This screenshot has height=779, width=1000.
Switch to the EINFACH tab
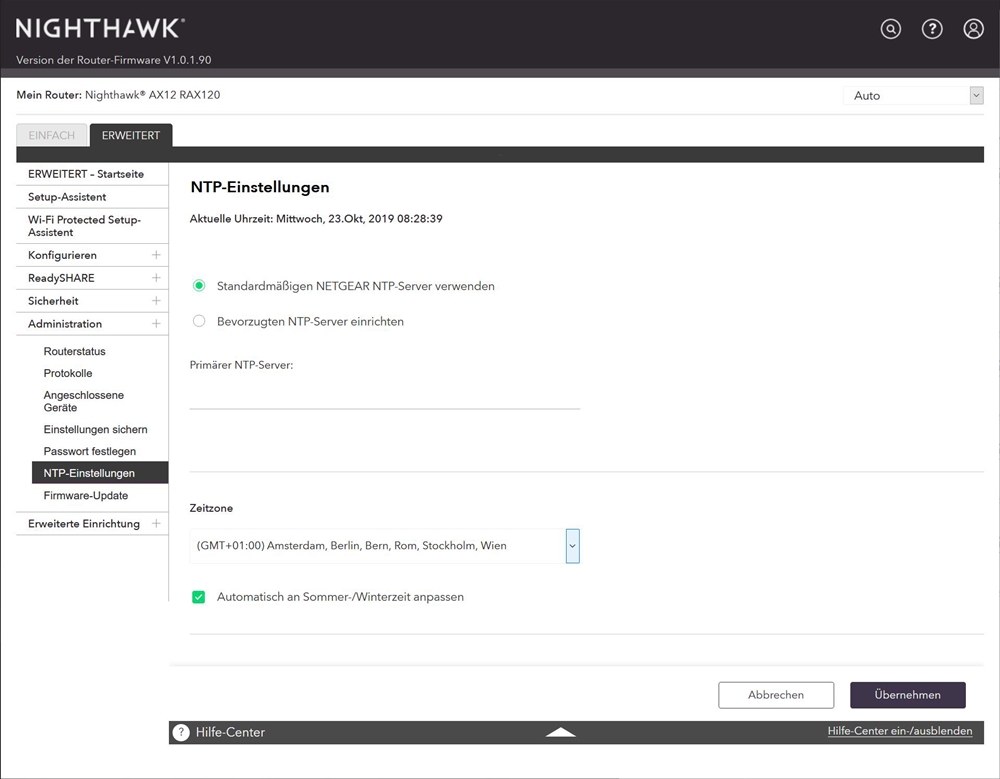[51, 136]
